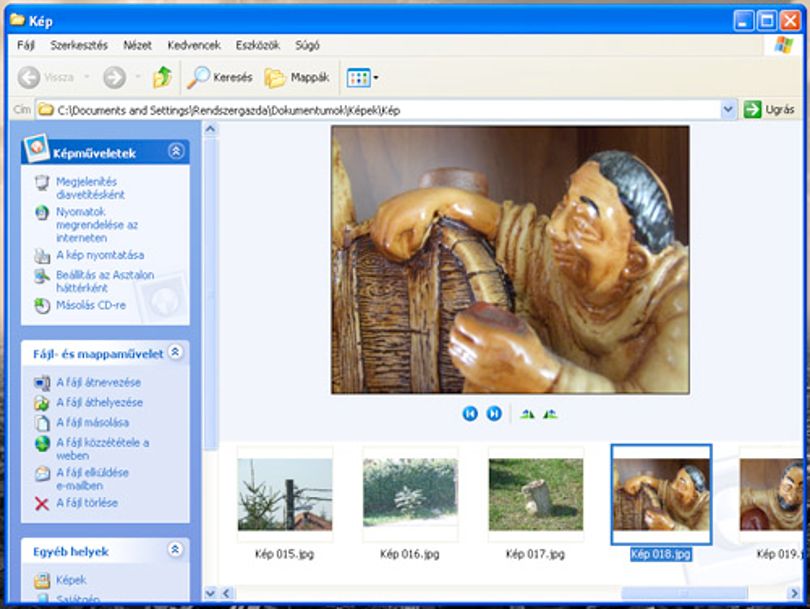Click the Ugrás go button

(769, 110)
